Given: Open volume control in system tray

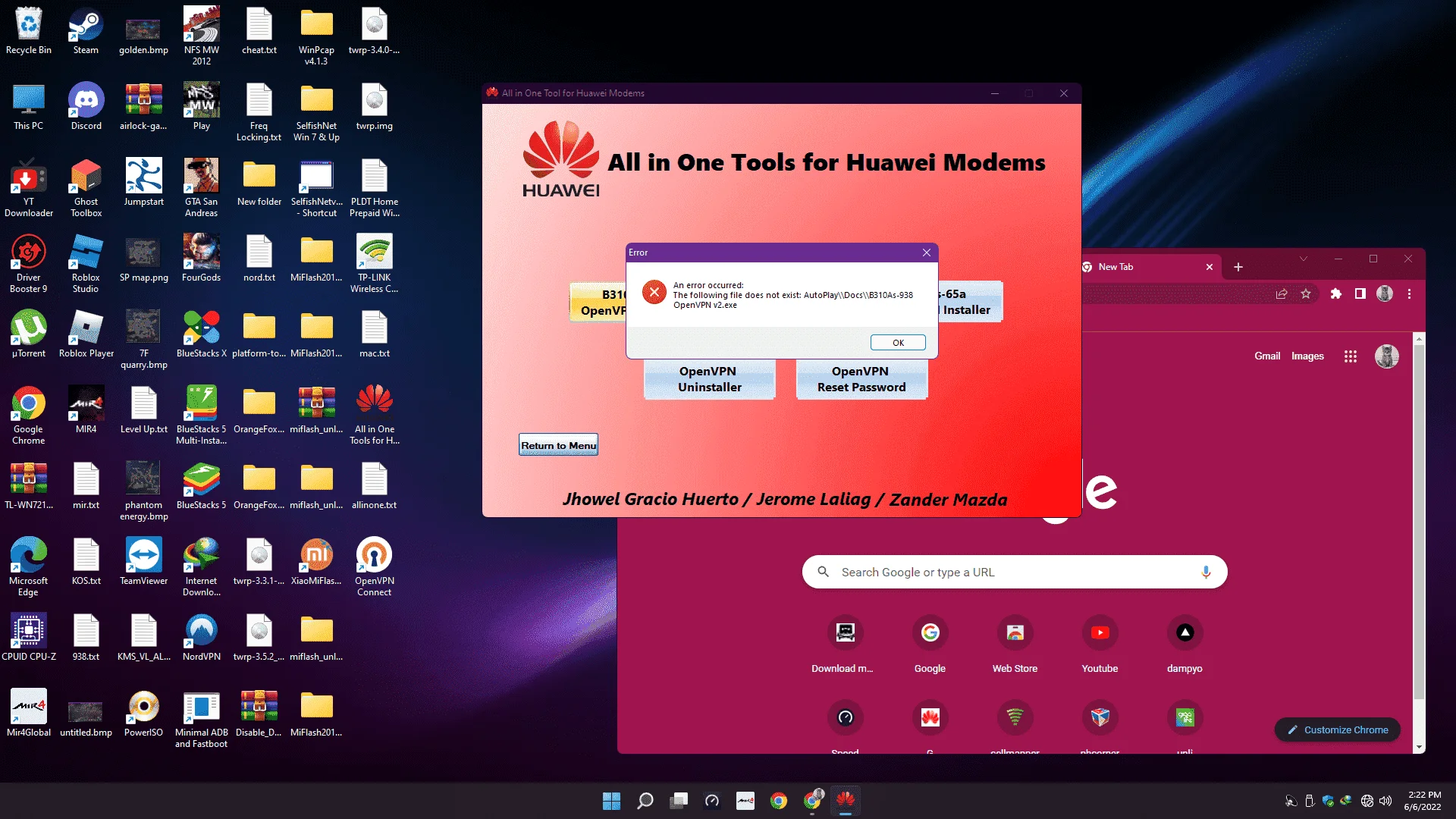Looking at the screenshot, I should pyautogui.click(x=1385, y=801).
